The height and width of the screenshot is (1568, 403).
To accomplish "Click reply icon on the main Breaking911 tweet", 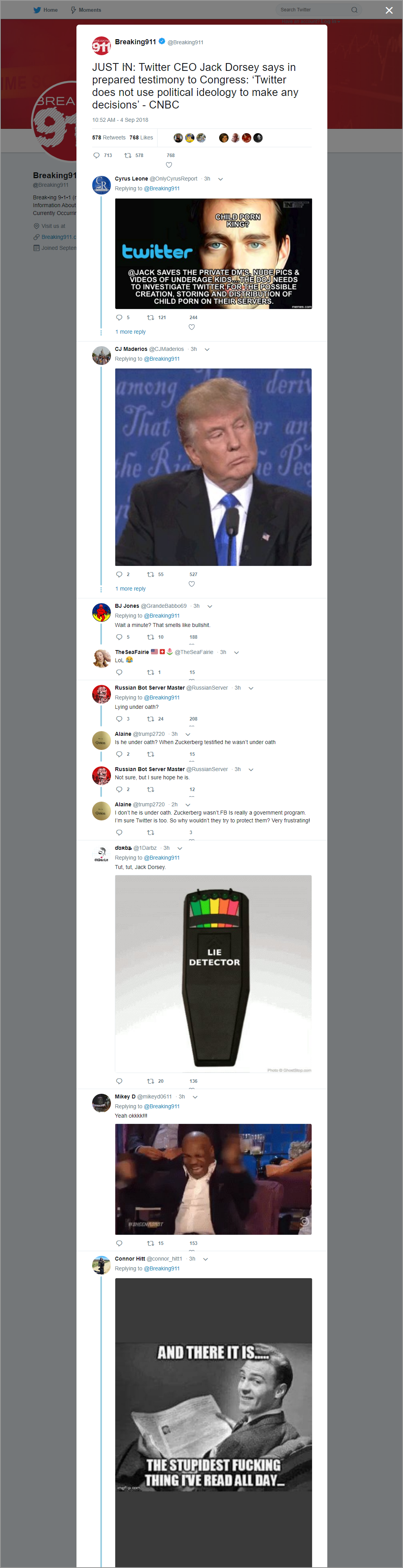I will (96, 155).
